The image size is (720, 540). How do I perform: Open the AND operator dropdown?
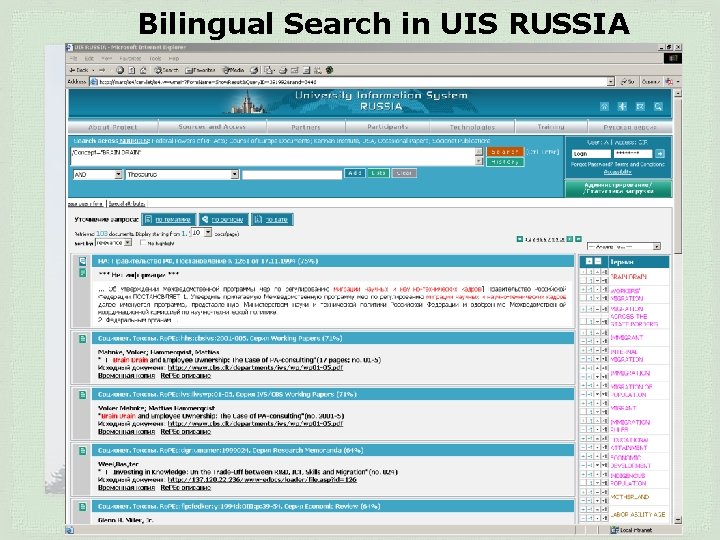(x=98, y=174)
